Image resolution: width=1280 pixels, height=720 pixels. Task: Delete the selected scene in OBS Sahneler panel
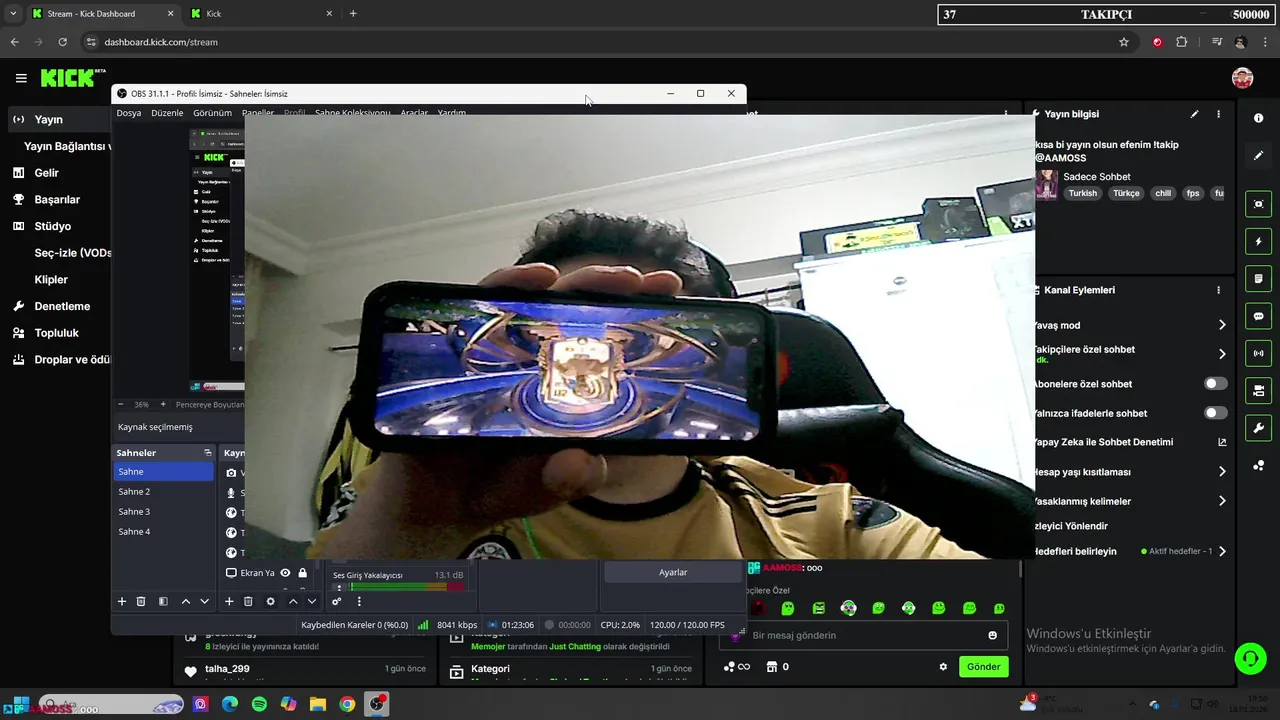coord(141,601)
